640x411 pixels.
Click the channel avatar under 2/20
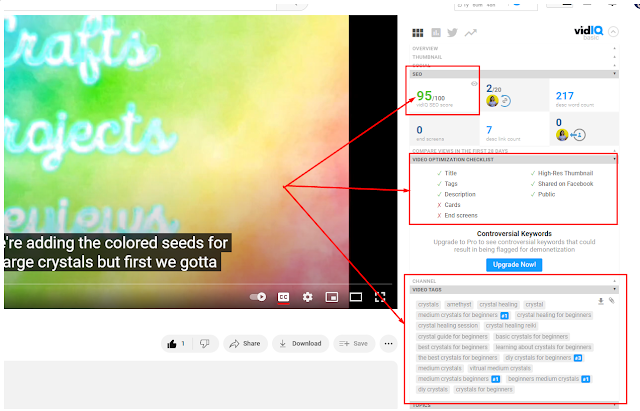click(x=492, y=101)
